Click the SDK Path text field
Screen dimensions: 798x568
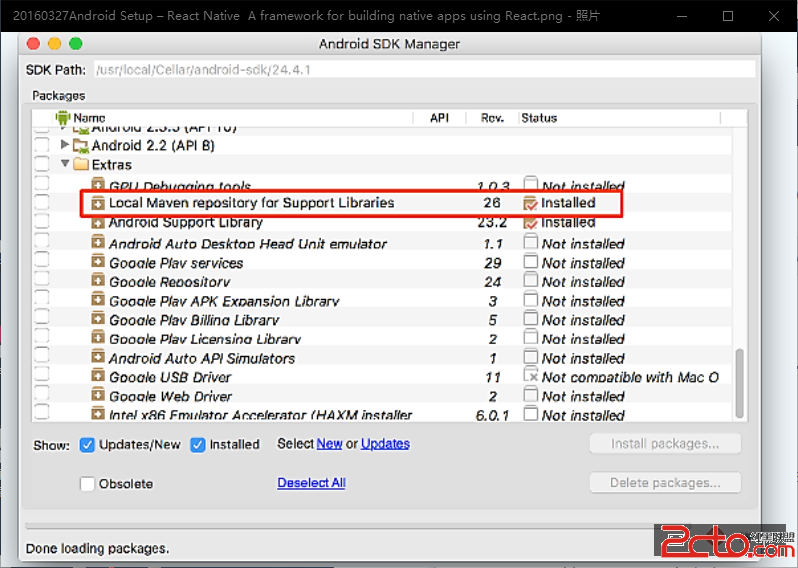[x=424, y=70]
